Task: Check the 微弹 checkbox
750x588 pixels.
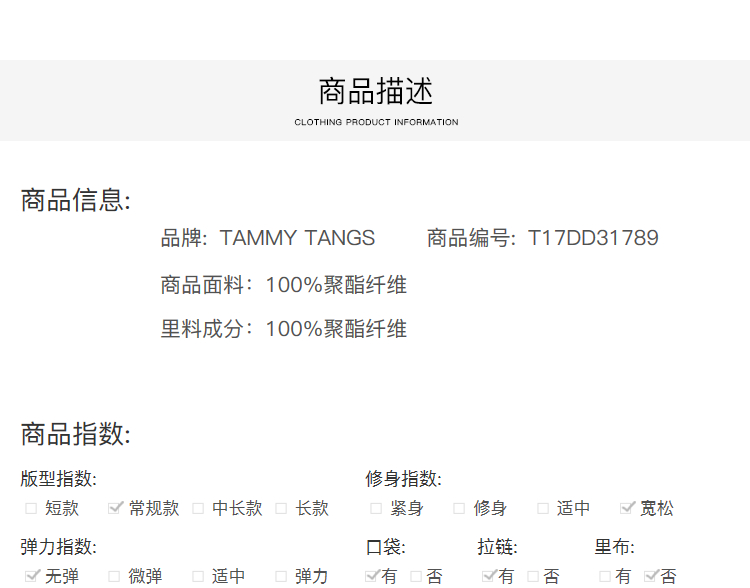Action: coord(115,576)
